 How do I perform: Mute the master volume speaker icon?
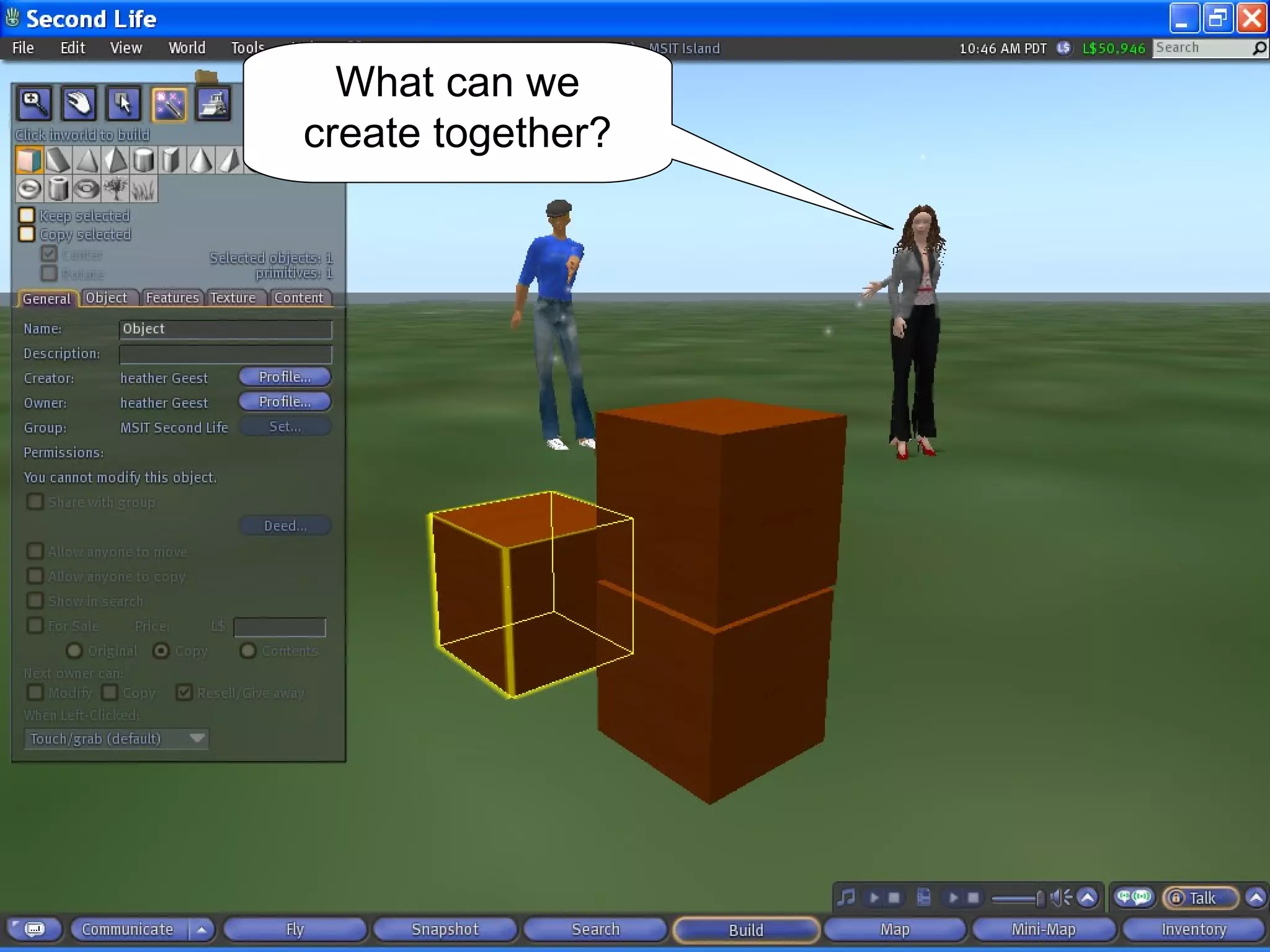pyautogui.click(x=1061, y=897)
